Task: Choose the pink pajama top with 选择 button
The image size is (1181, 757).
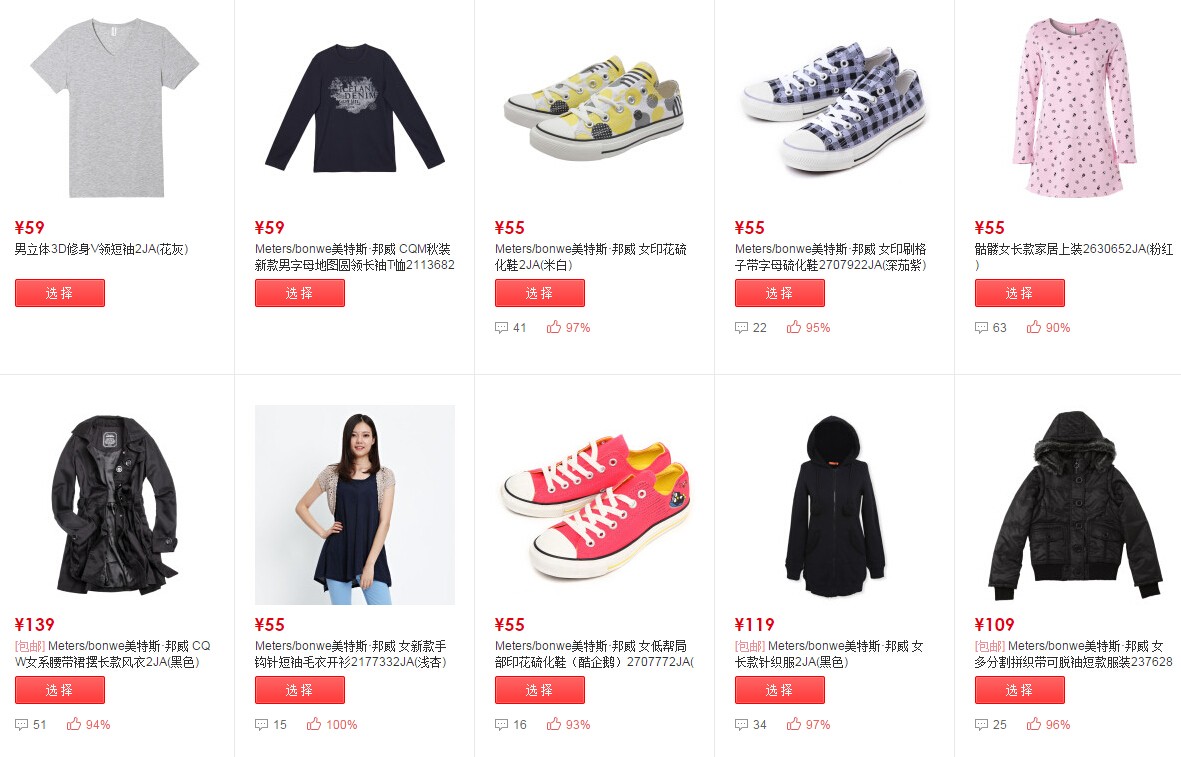Action: click(1019, 293)
